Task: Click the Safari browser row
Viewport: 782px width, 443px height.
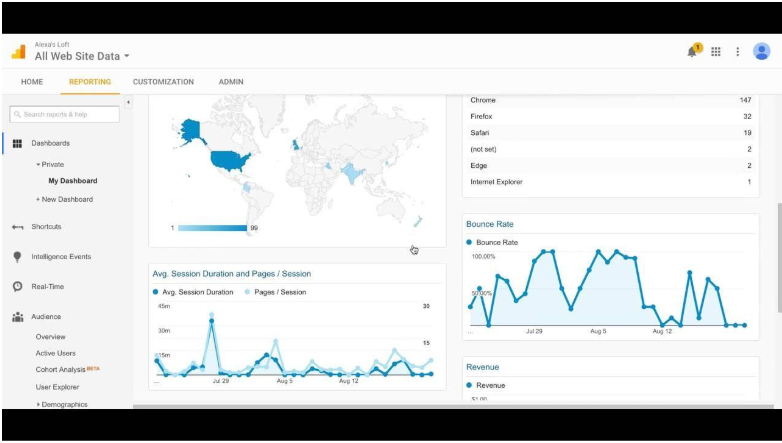Action: (610, 133)
